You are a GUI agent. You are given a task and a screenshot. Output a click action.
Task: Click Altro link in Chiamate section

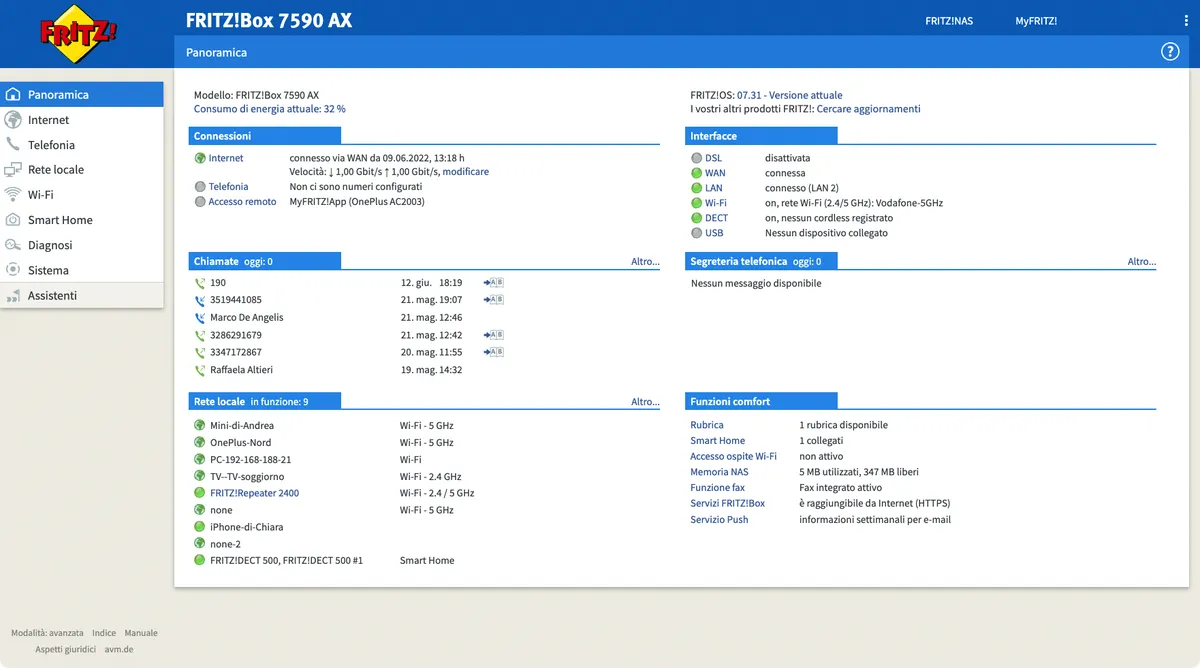(x=645, y=262)
